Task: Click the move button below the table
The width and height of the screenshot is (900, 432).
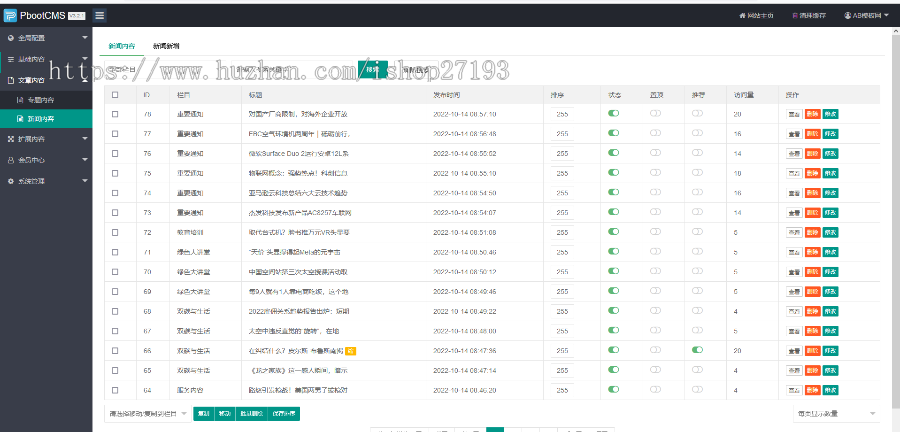Action: tap(224, 414)
